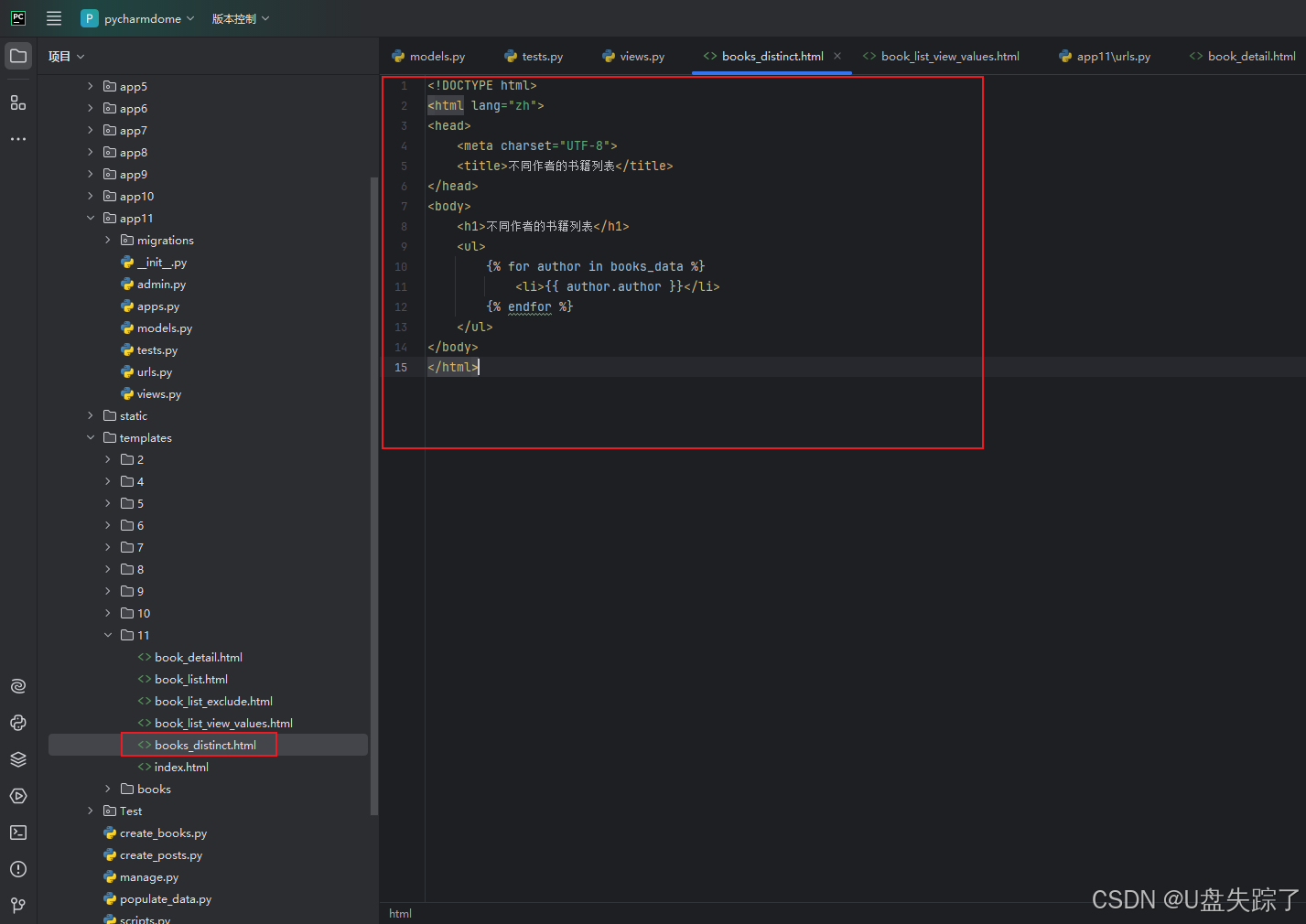This screenshot has width=1306, height=924.
Task: Close the books_distinct.html tab
Action: [x=837, y=56]
